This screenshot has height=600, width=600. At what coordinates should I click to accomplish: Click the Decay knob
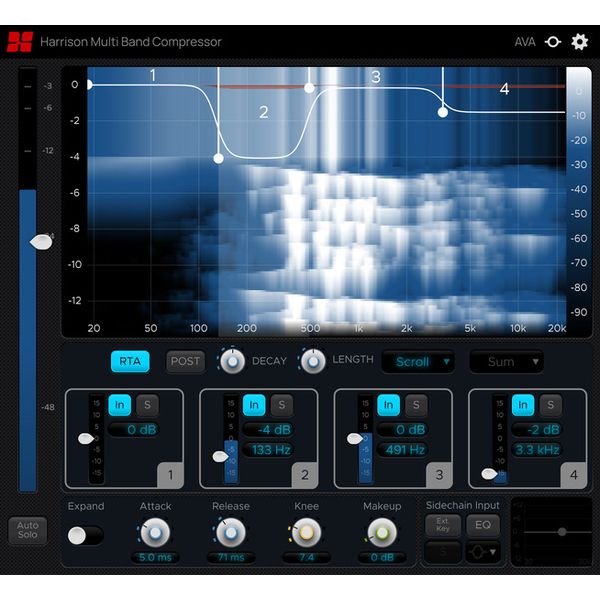click(232, 361)
